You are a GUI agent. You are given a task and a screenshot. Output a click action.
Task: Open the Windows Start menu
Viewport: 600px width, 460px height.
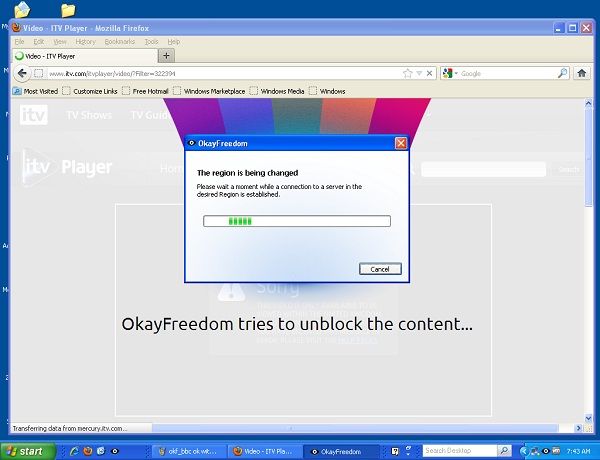click(x=27, y=451)
